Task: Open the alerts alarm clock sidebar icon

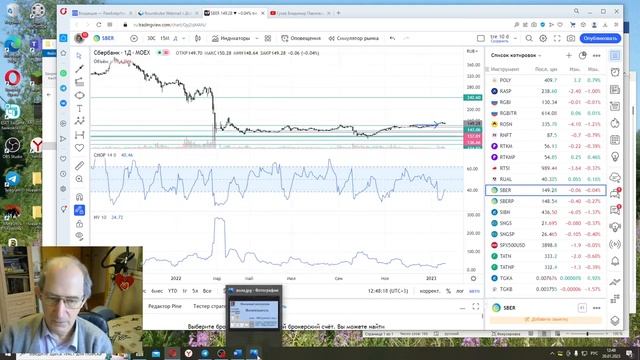Action: click(615, 73)
